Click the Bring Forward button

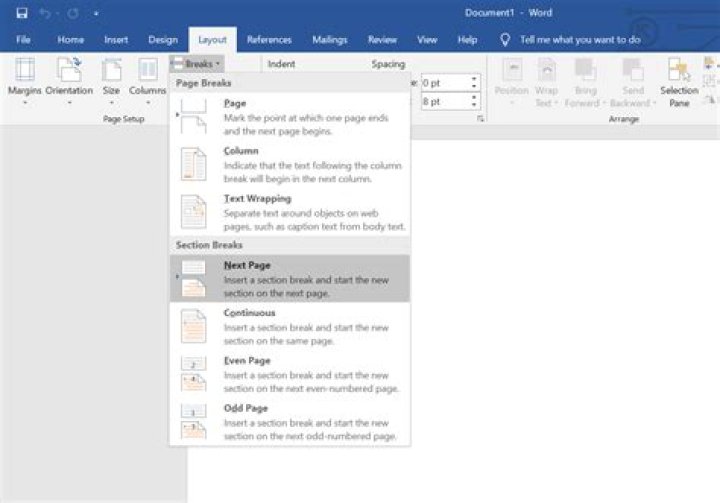pyautogui.click(x=585, y=83)
